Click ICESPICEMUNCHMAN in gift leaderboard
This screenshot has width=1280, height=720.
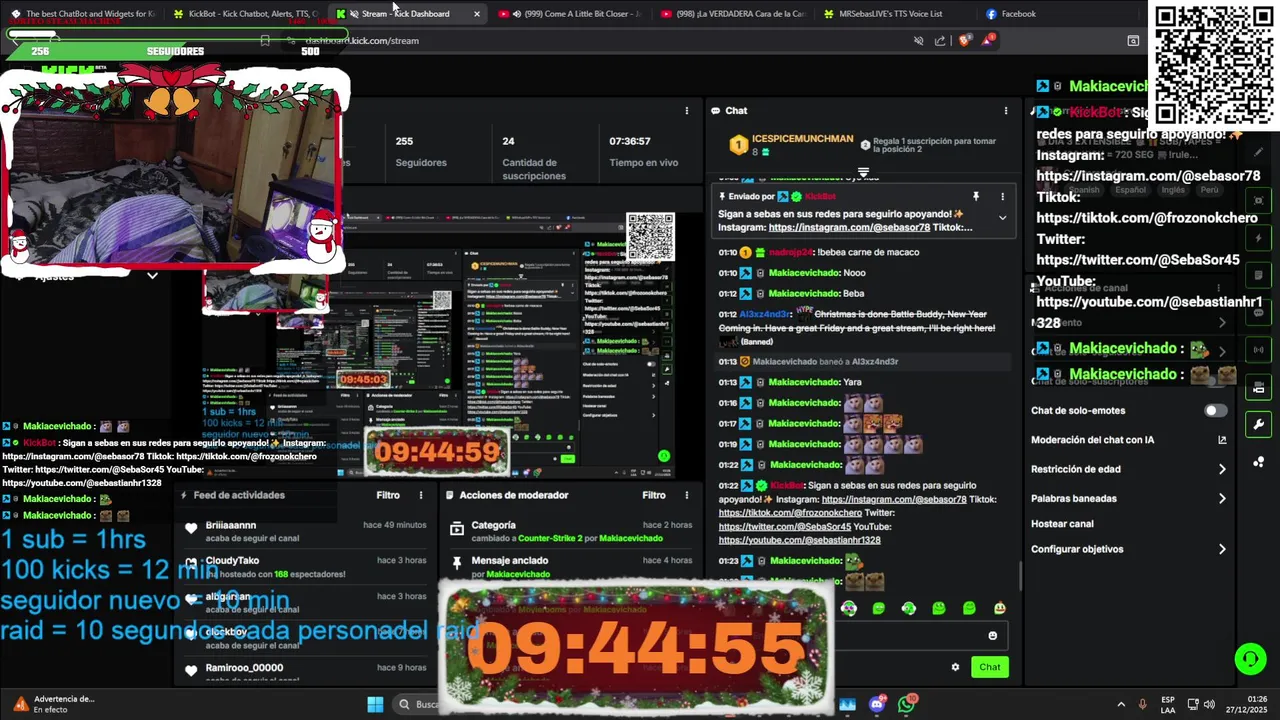coord(802,139)
